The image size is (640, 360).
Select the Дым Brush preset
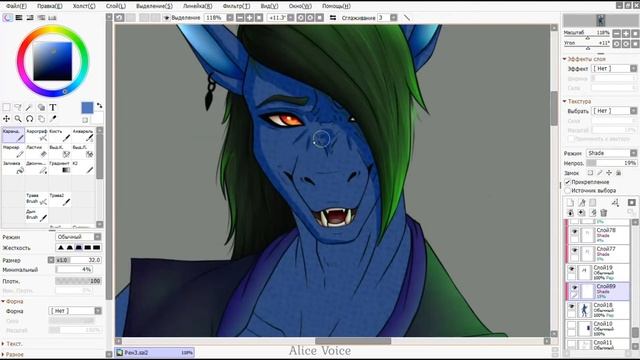coord(36,215)
